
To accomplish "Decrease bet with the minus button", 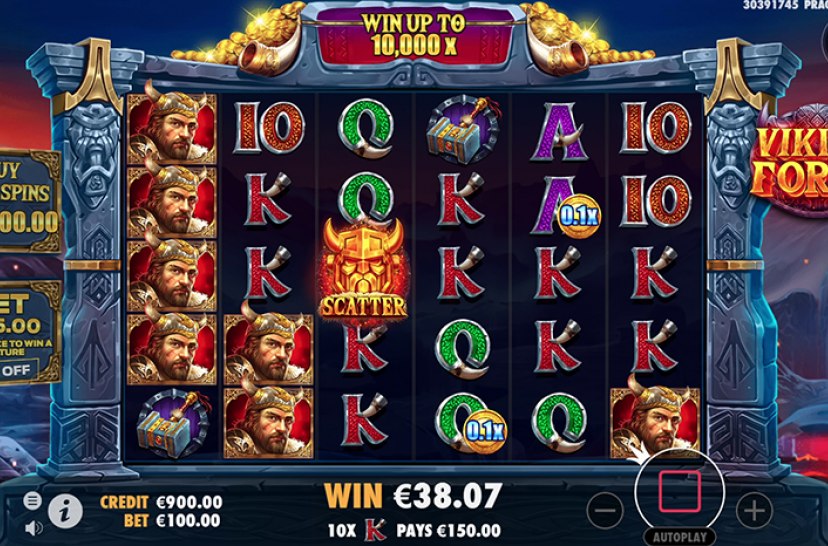I will click(605, 511).
